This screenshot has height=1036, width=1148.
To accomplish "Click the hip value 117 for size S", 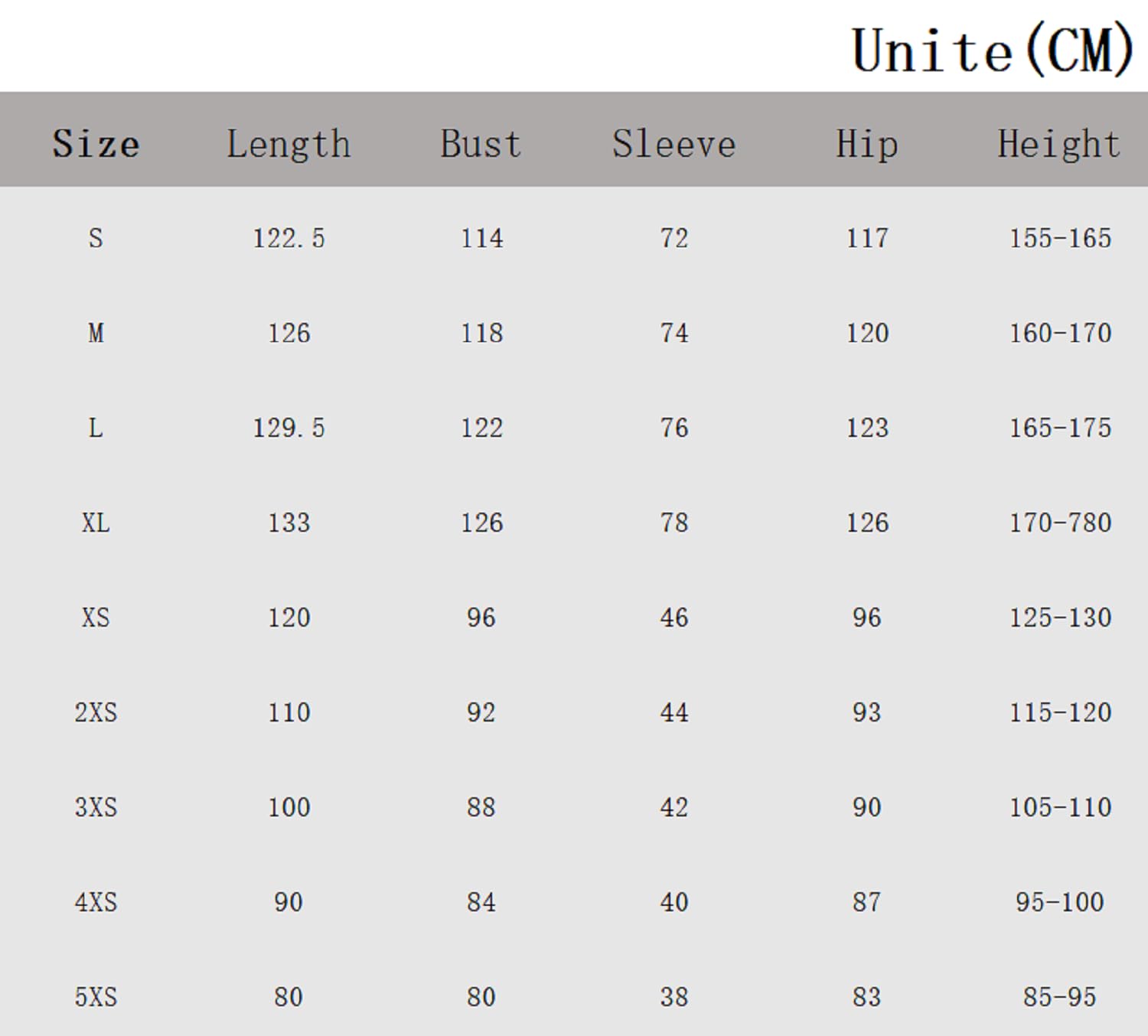I will [867, 238].
